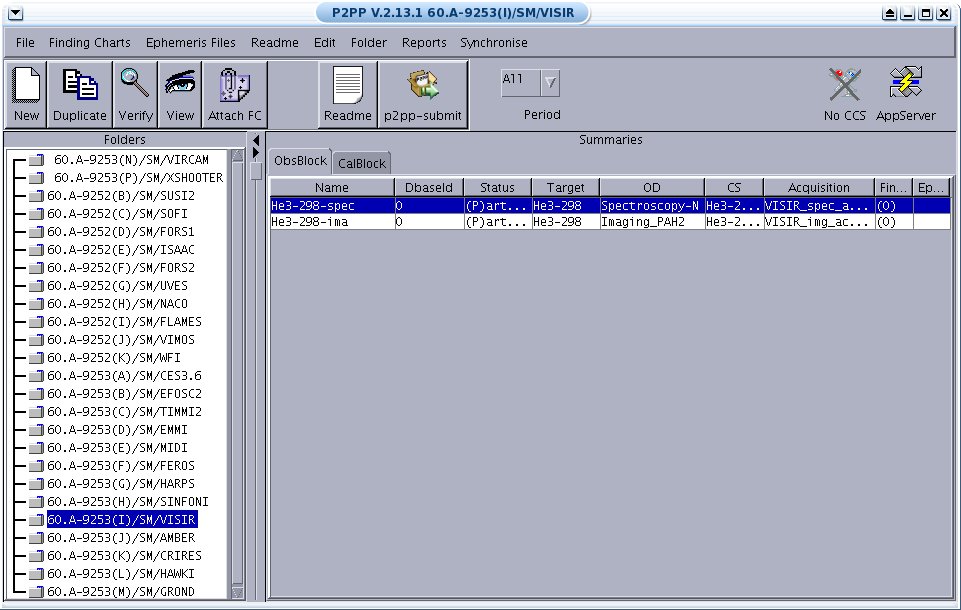Open the Readme menu
This screenshot has height=610, width=961.
pyautogui.click(x=275, y=42)
